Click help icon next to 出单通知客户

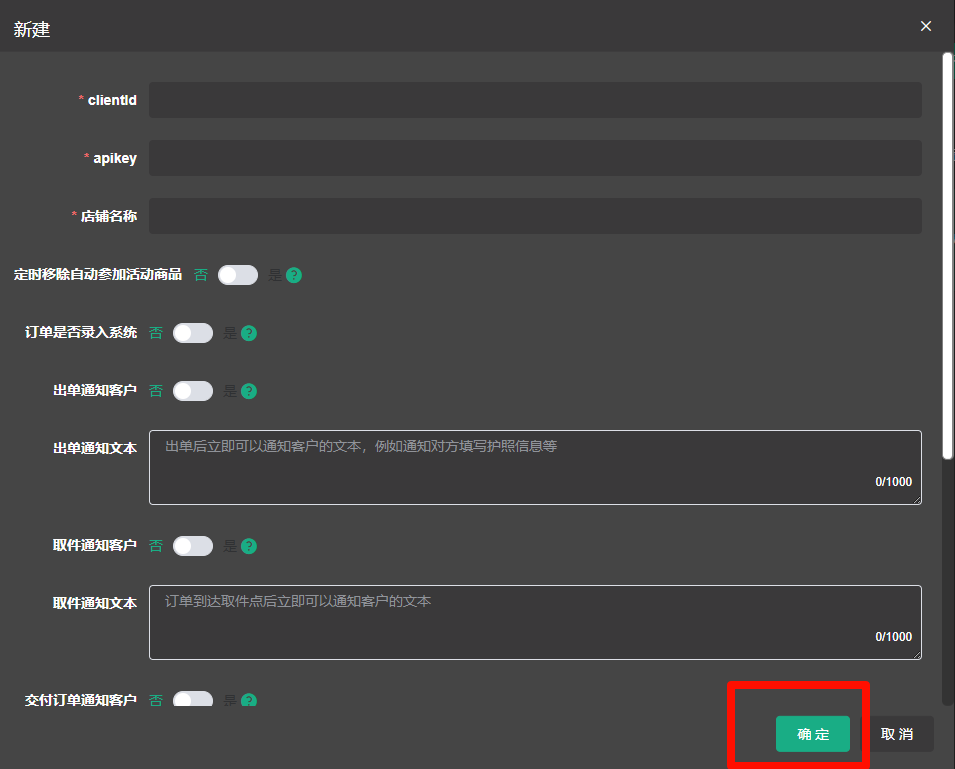pyautogui.click(x=249, y=391)
